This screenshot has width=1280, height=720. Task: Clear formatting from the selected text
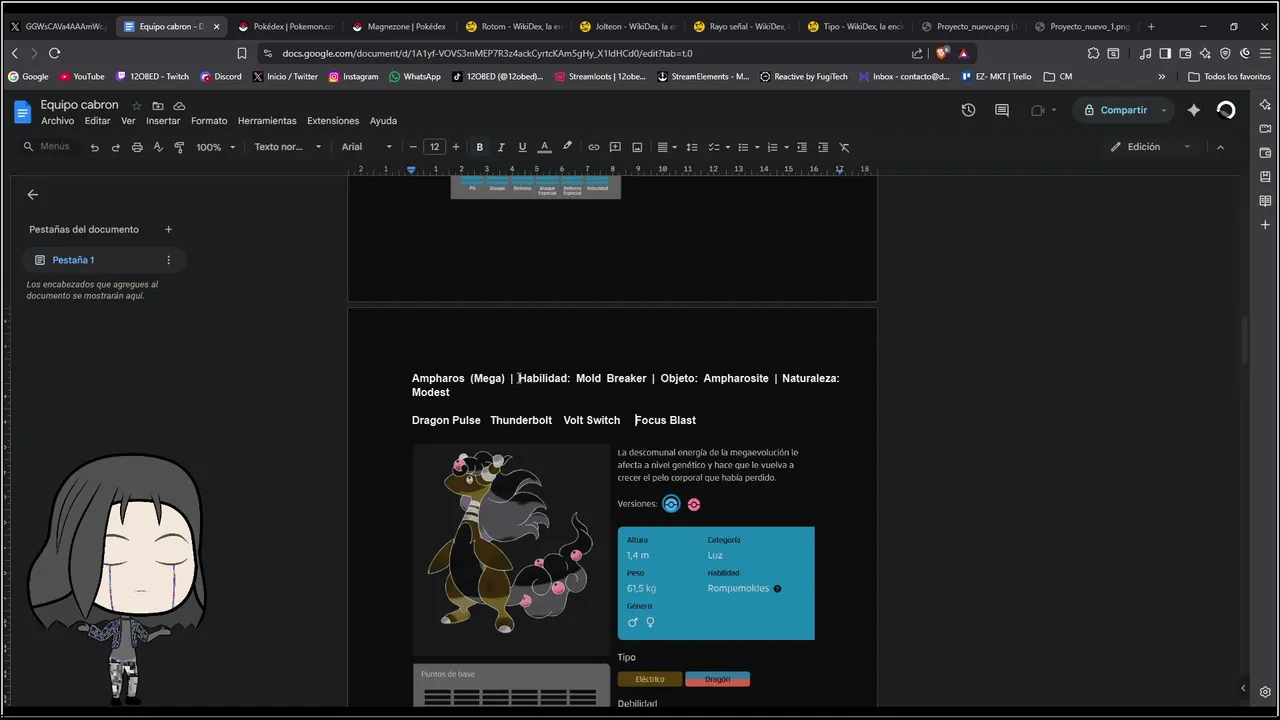coord(844,147)
